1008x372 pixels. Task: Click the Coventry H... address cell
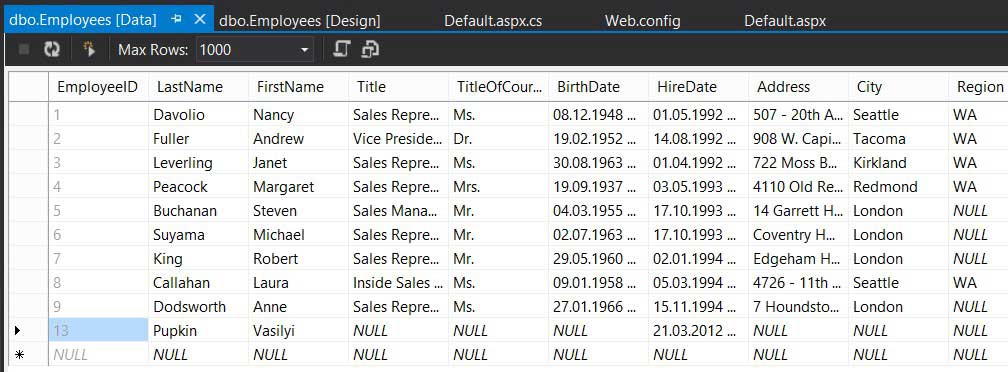(x=798, y=235)
